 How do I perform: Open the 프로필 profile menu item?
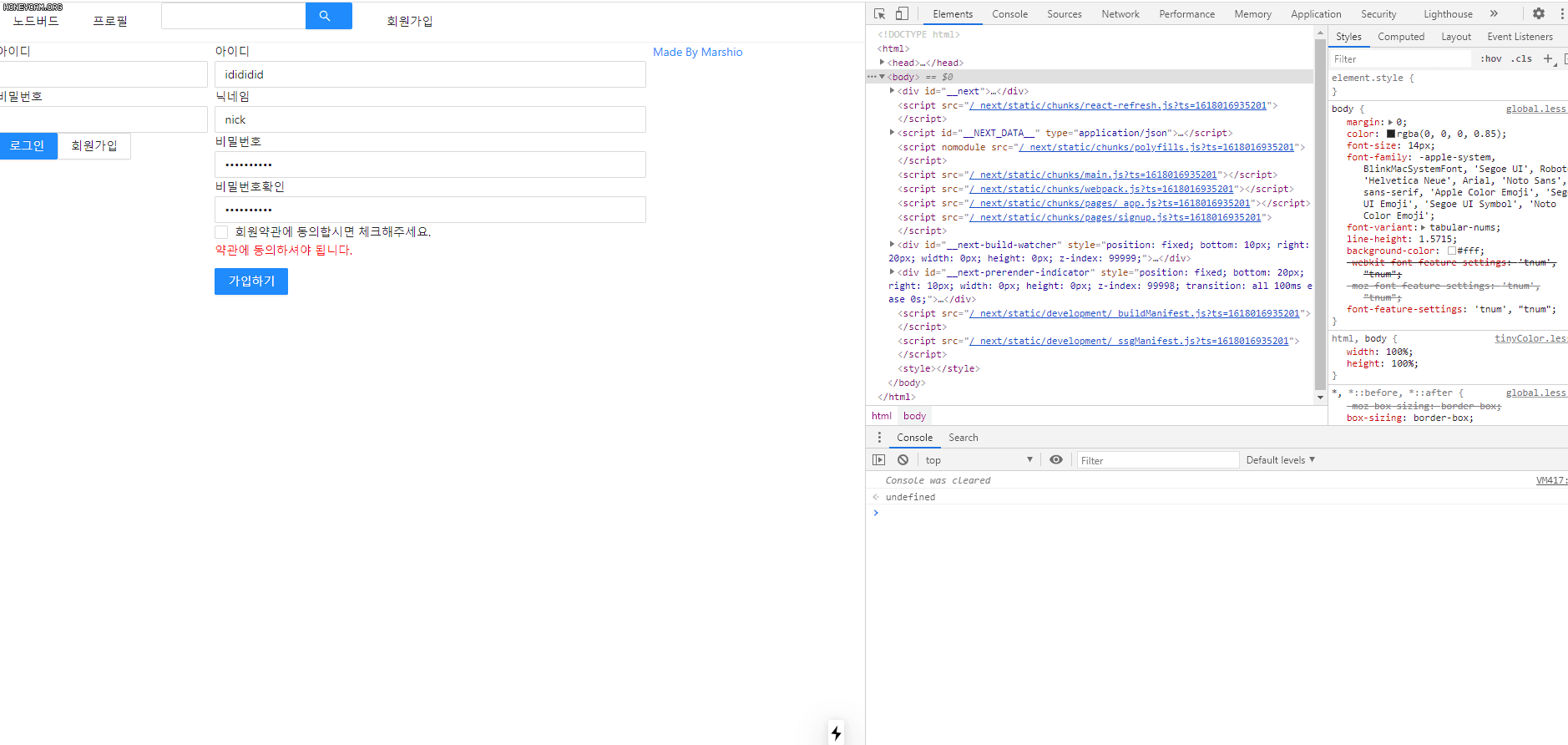click(110, 21)
